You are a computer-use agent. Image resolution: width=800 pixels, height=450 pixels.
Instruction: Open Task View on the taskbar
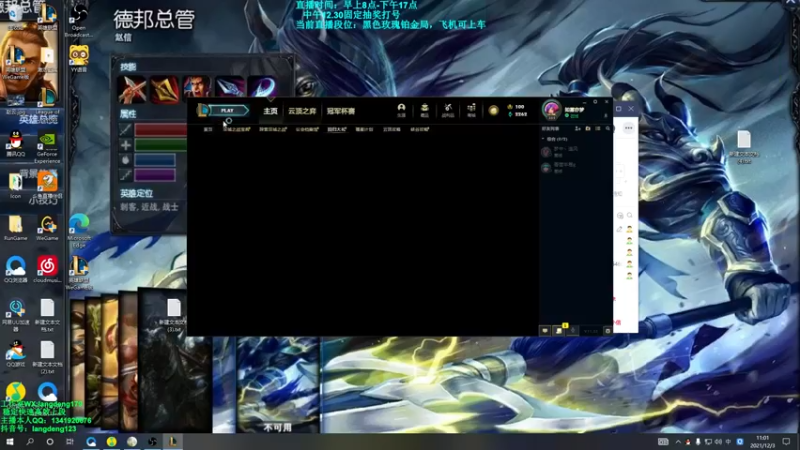(x=69, y=441)
